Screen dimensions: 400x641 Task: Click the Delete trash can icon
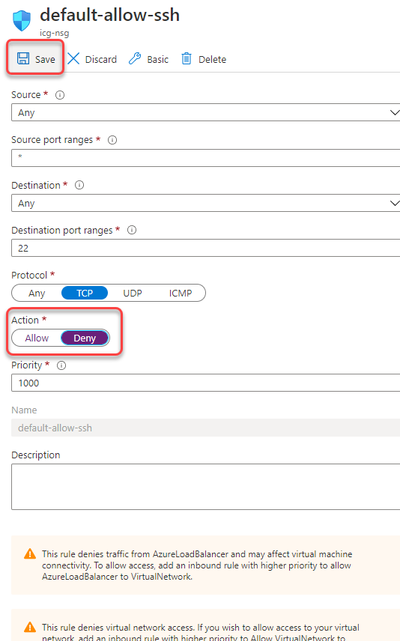(187, 58)
